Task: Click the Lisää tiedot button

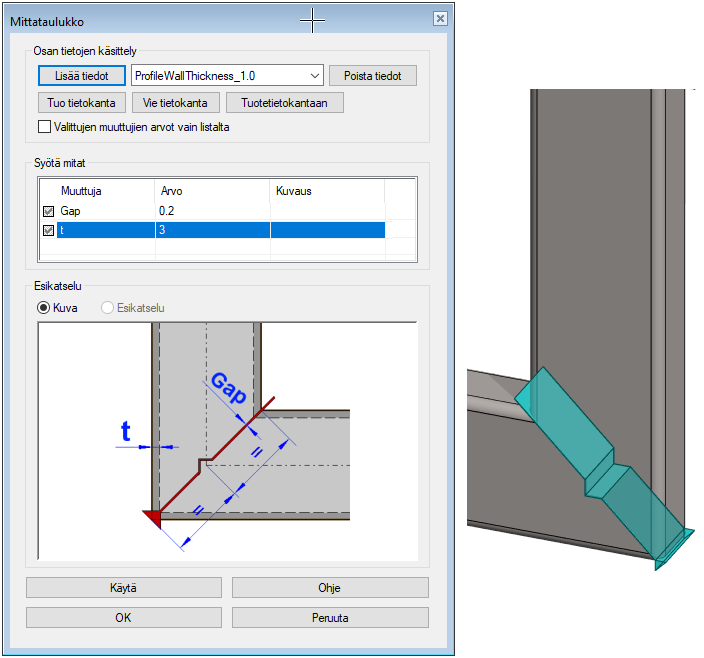Action: click(x=81, y=76)
